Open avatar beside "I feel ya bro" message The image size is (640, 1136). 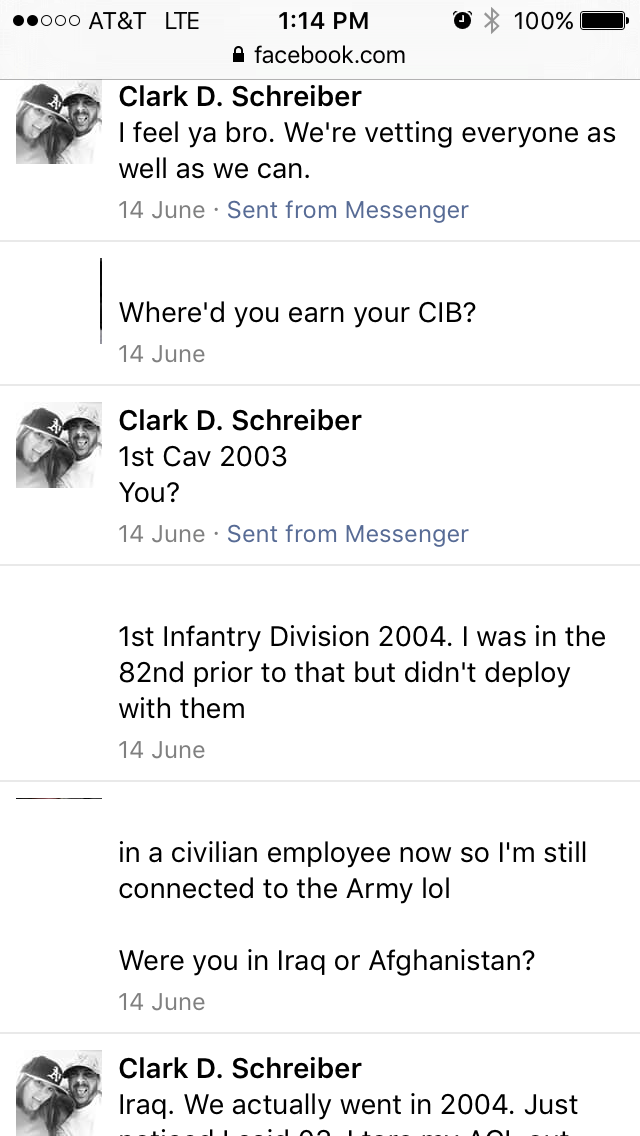(58, 124)
